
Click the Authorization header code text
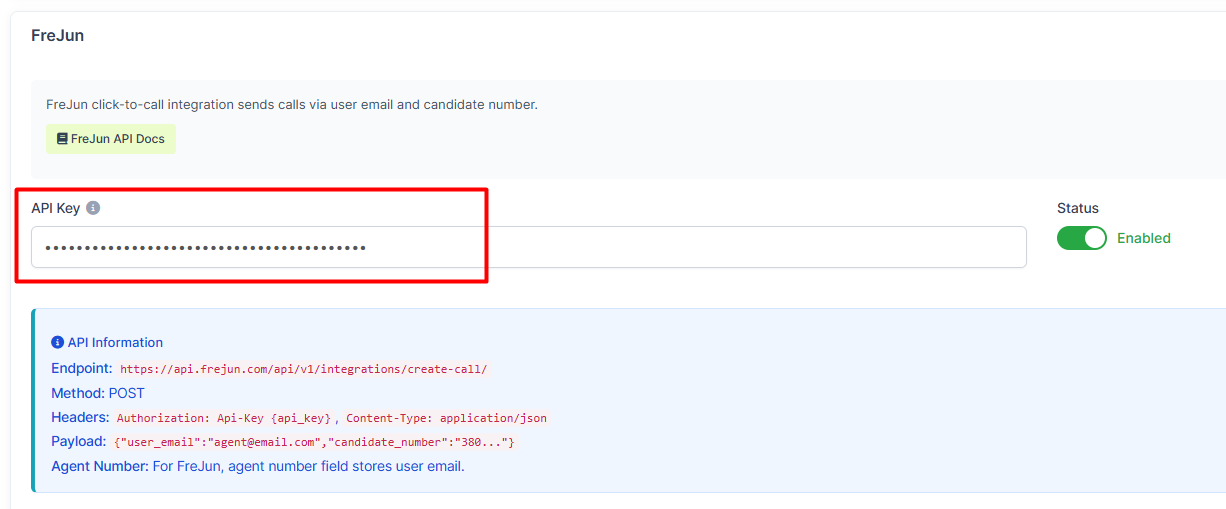[224, 418]
